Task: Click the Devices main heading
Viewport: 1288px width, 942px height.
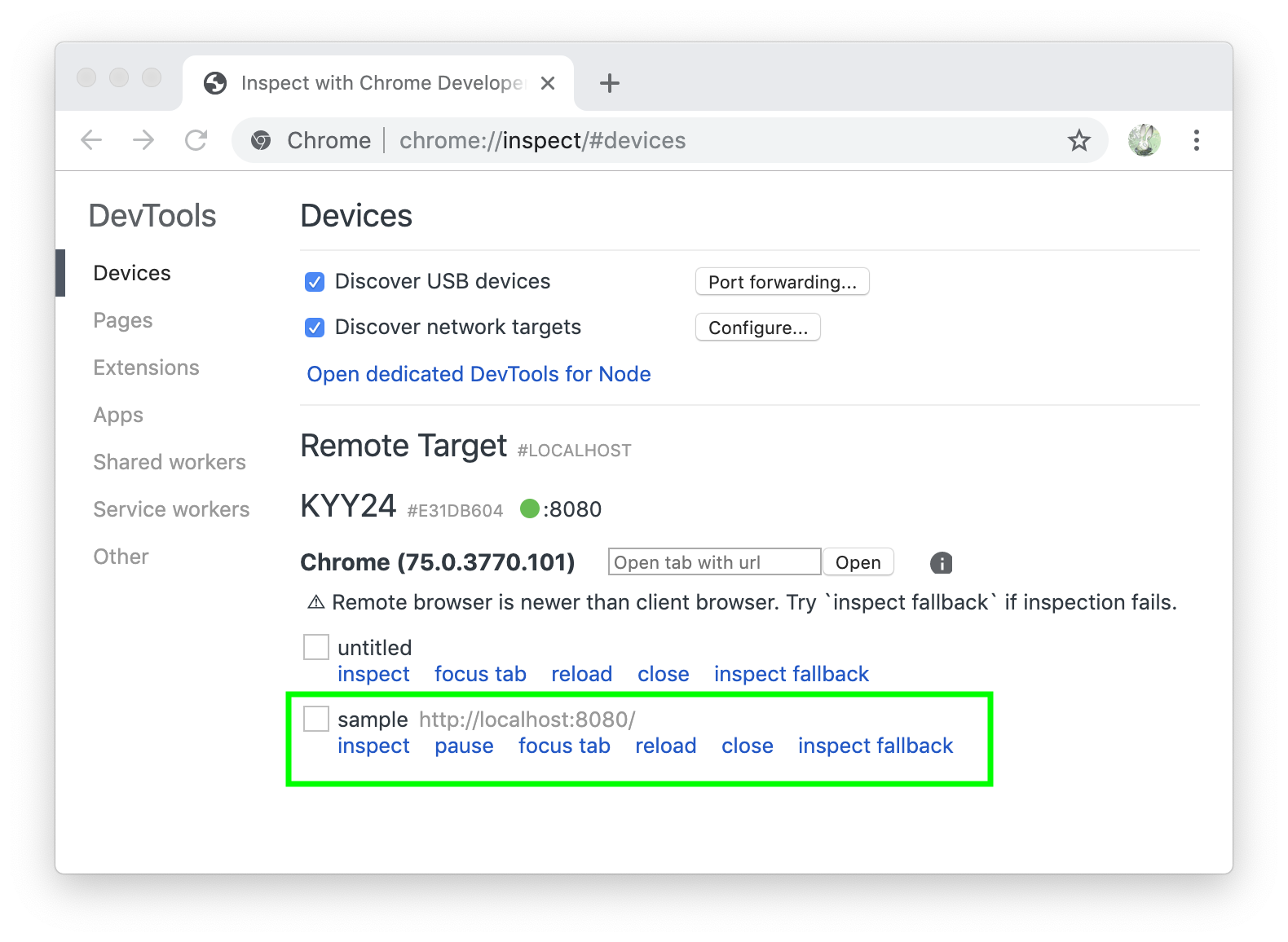Action: click(357, 216)
